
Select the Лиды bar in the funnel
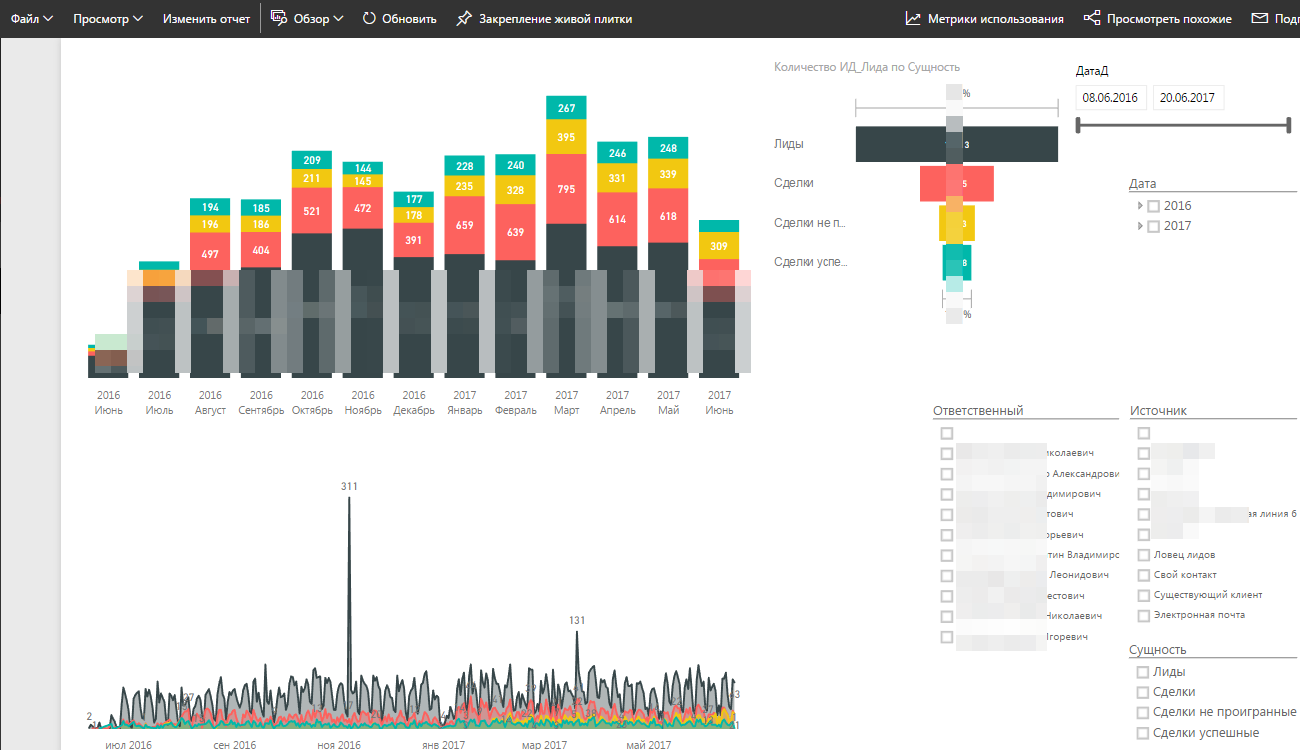tap(957, 144)
